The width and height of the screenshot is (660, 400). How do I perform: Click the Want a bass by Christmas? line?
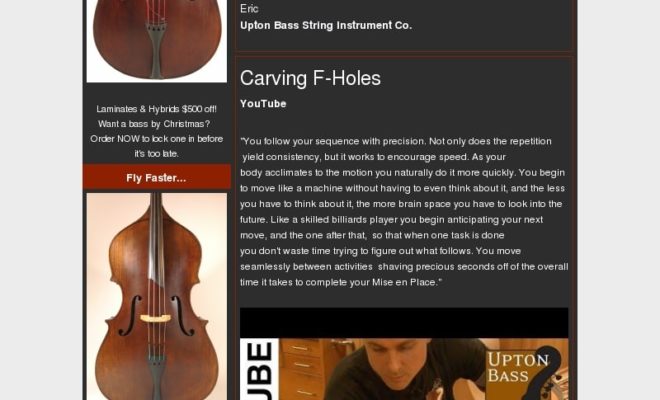pos(154,124)
